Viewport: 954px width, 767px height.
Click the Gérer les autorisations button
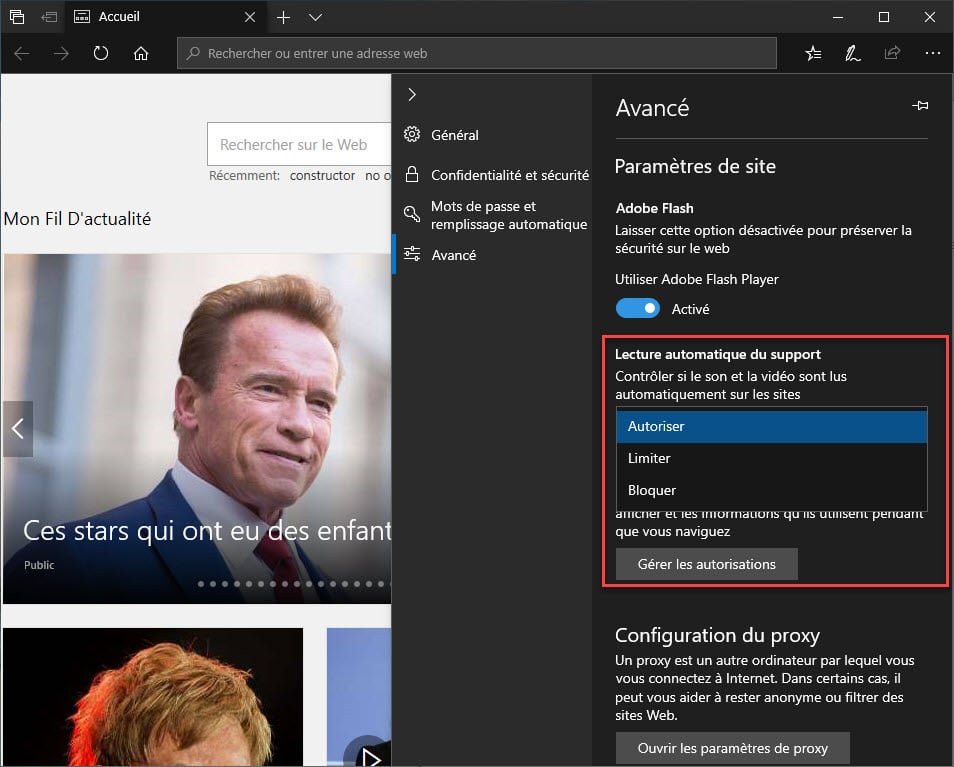(706, 564)
